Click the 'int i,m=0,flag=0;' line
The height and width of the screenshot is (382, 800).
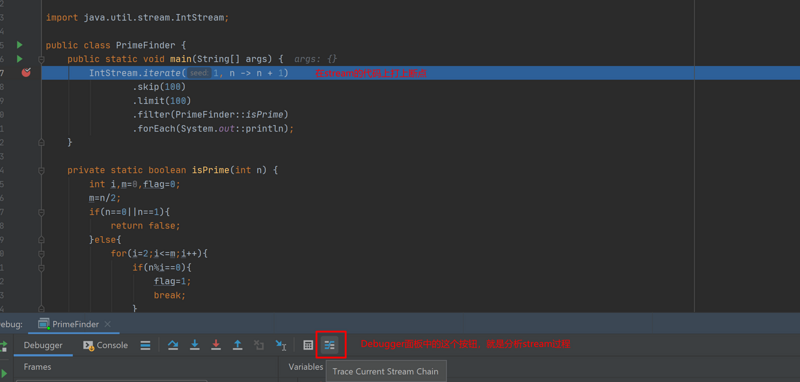tap(135, 184)
